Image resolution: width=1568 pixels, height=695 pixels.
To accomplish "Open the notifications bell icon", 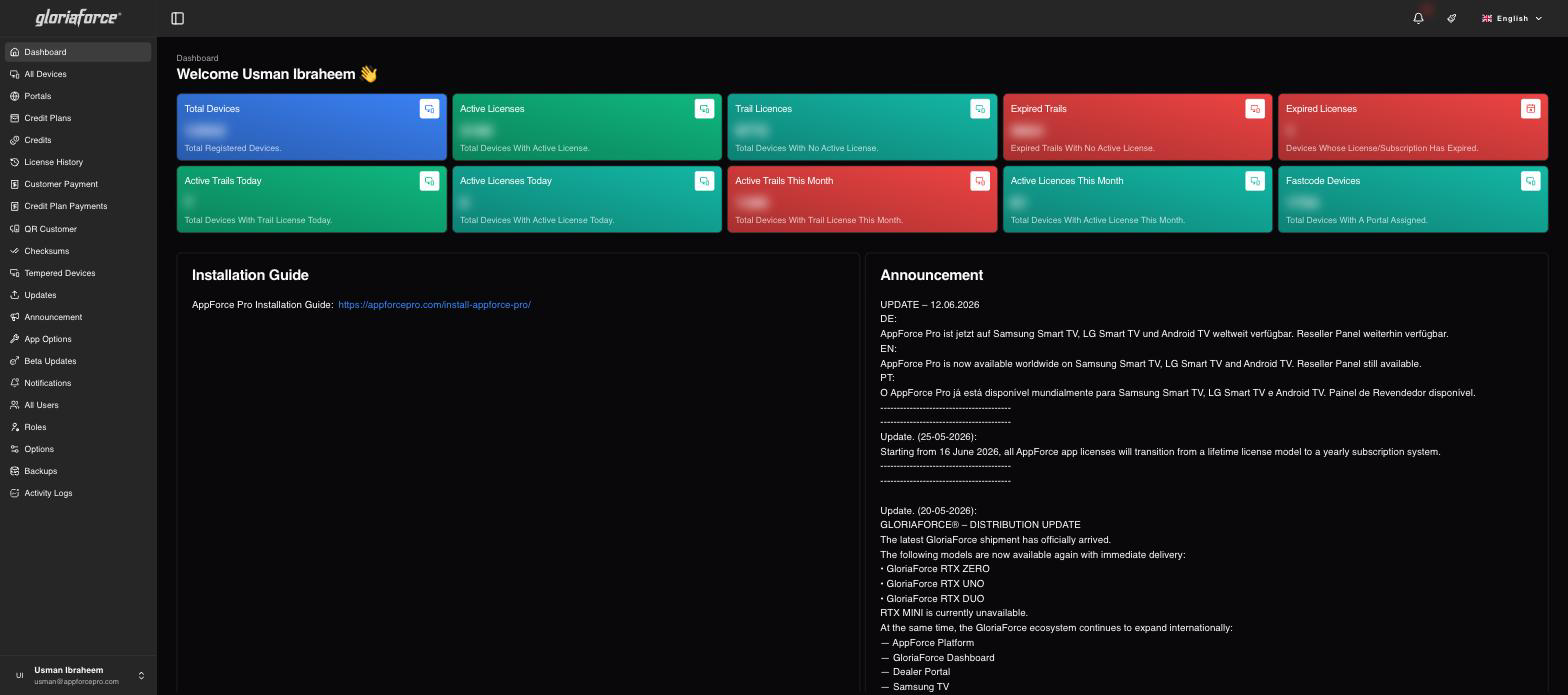I will point(1418,18).
